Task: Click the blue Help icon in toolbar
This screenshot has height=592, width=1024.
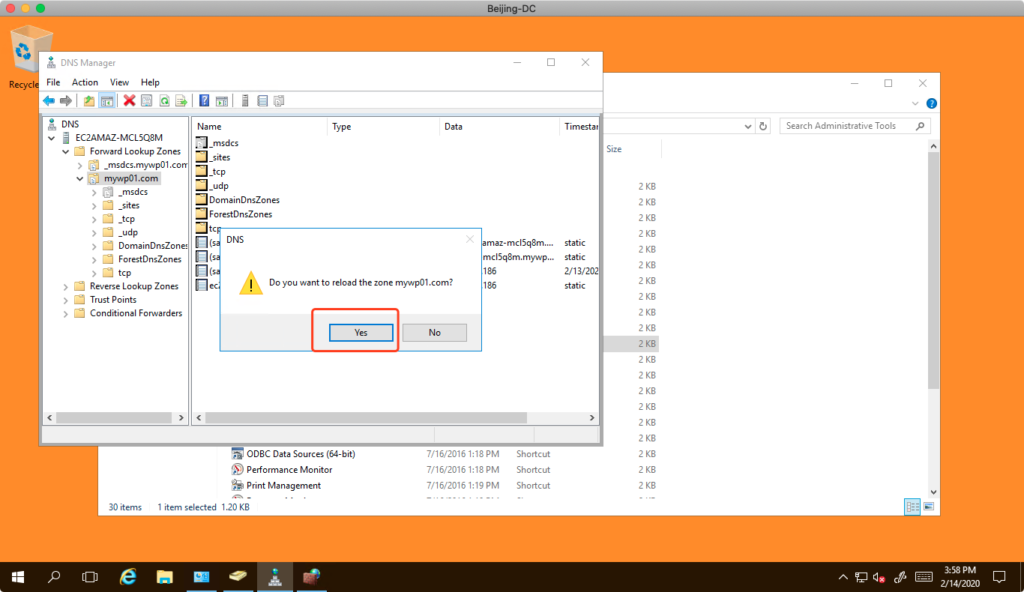Action: (x=204, y=101)
